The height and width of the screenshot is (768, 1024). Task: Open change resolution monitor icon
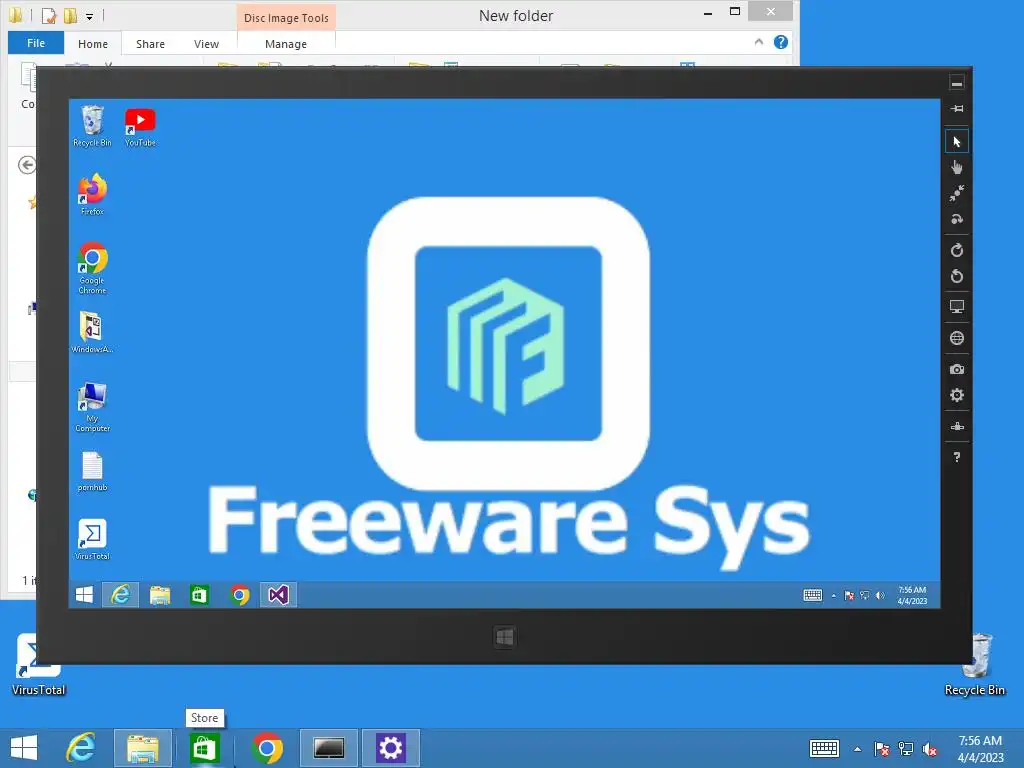point(957,307)
